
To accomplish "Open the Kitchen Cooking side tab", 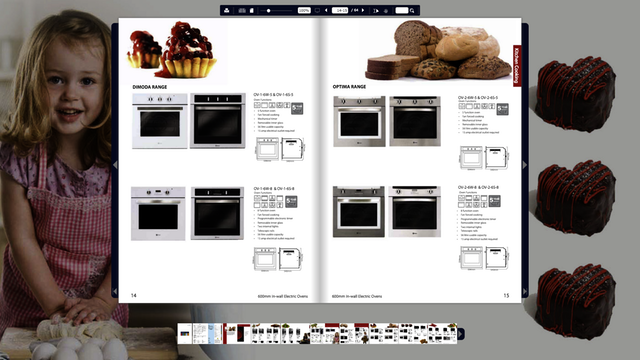I will 517,66.
